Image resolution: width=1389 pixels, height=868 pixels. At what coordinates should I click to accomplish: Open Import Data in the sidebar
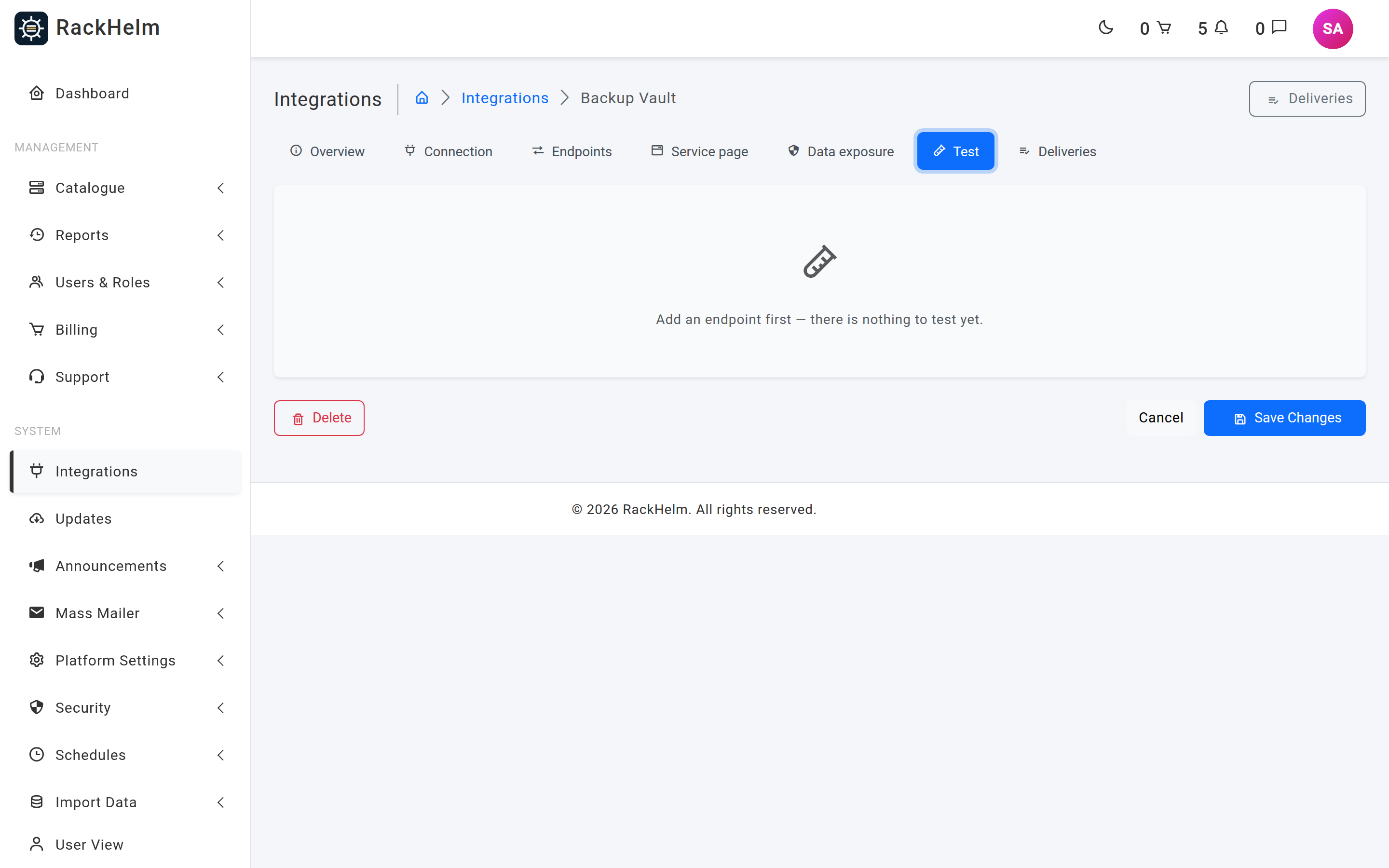[125, 802]
